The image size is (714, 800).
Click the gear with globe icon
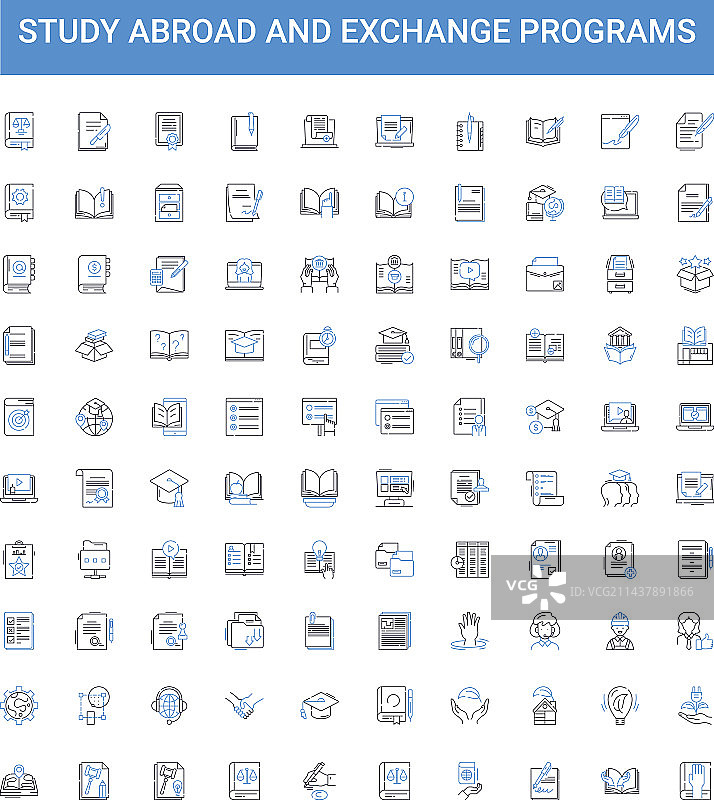(x=19, y=704)
